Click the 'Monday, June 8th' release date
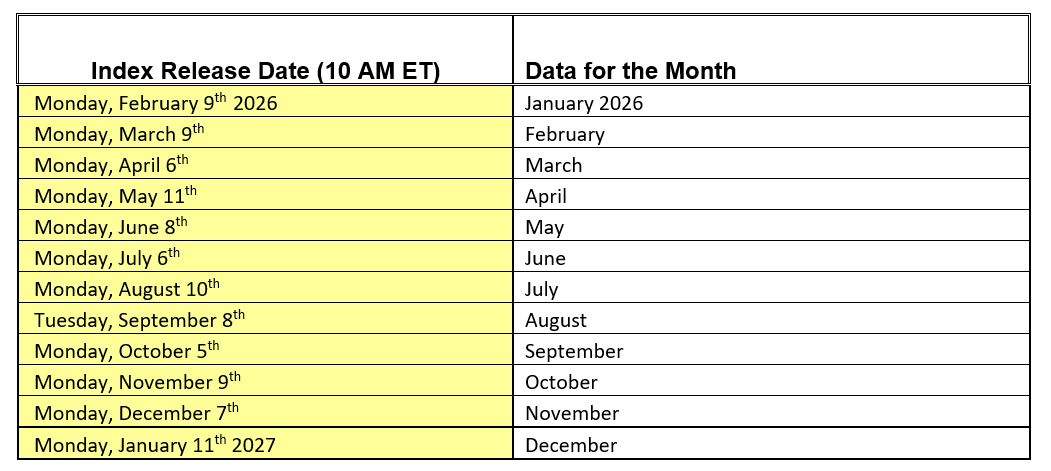Image resolution: width=1051 pixels, height=471 pixels. click(111, 226)
